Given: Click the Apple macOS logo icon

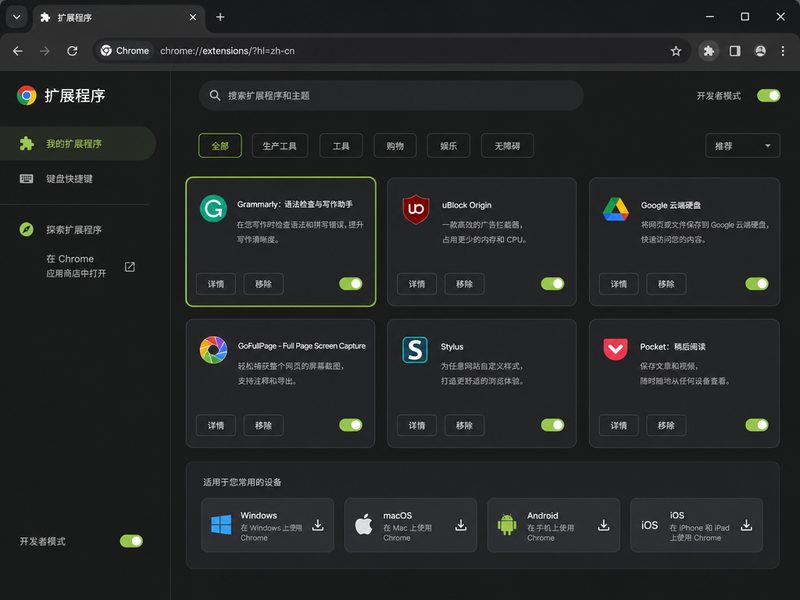Looking at the screenshot, I should [364, 524].
